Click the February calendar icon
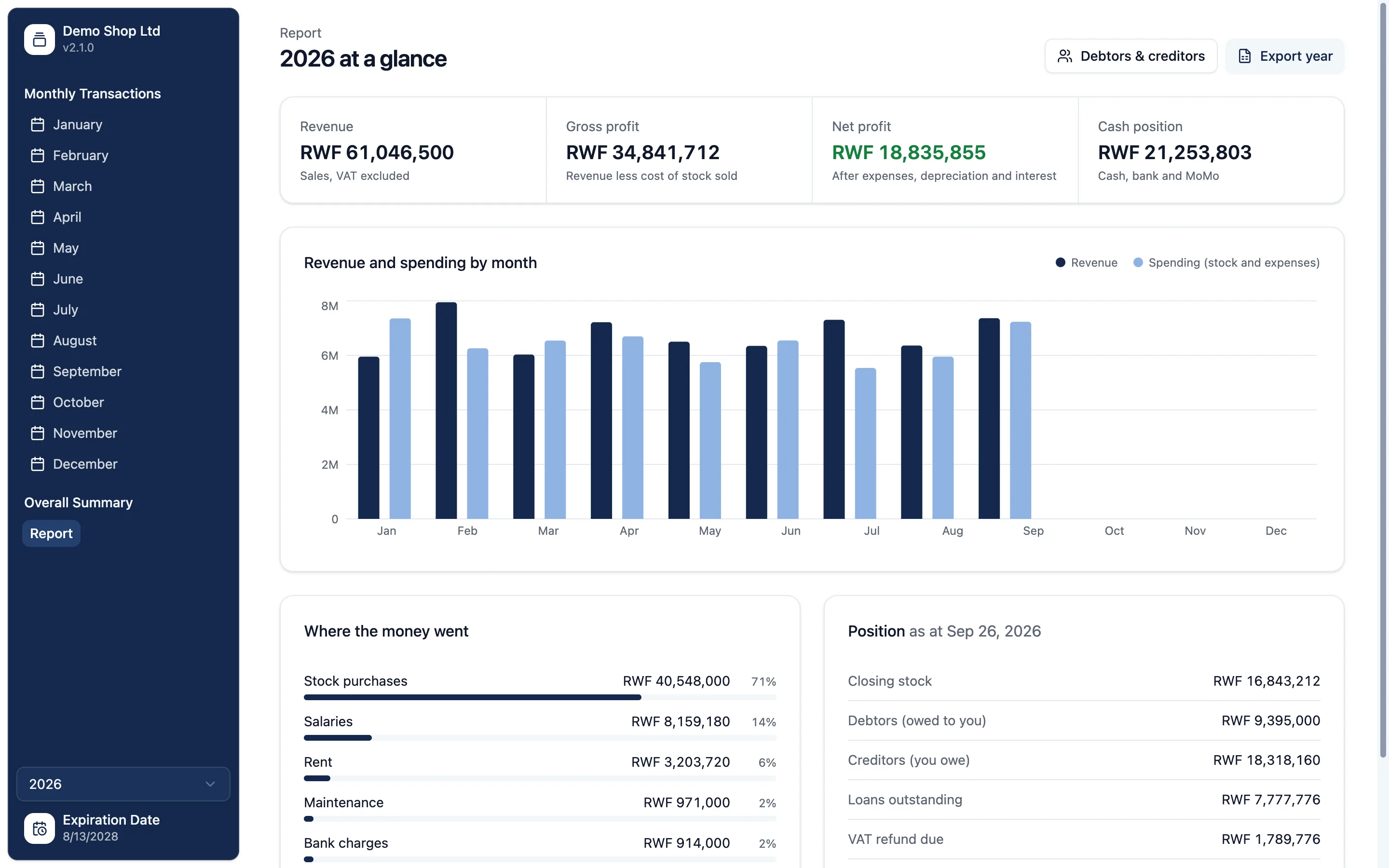 pyautogui.click(x=37, y=156)
